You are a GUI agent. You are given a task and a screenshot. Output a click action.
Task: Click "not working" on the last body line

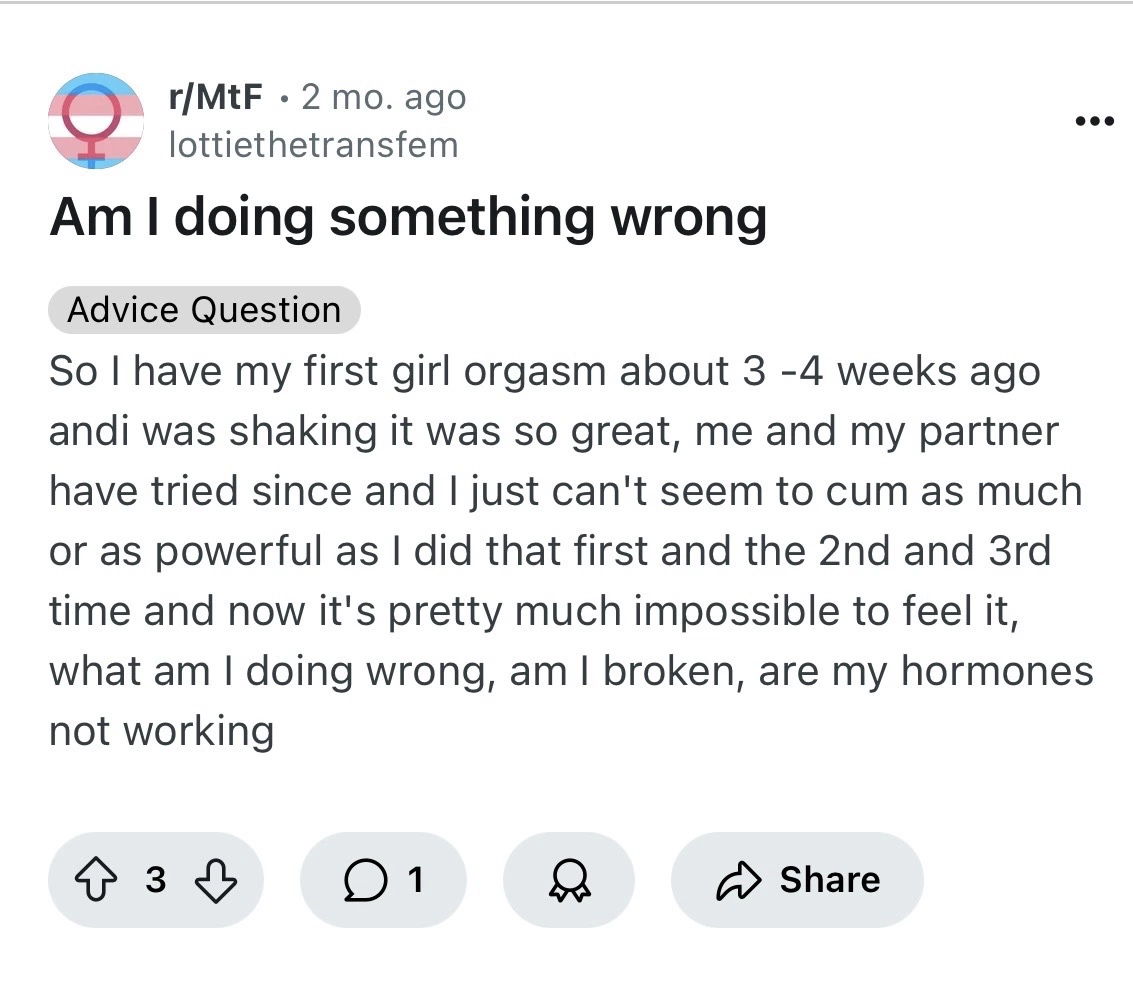[x=161, y=730]
